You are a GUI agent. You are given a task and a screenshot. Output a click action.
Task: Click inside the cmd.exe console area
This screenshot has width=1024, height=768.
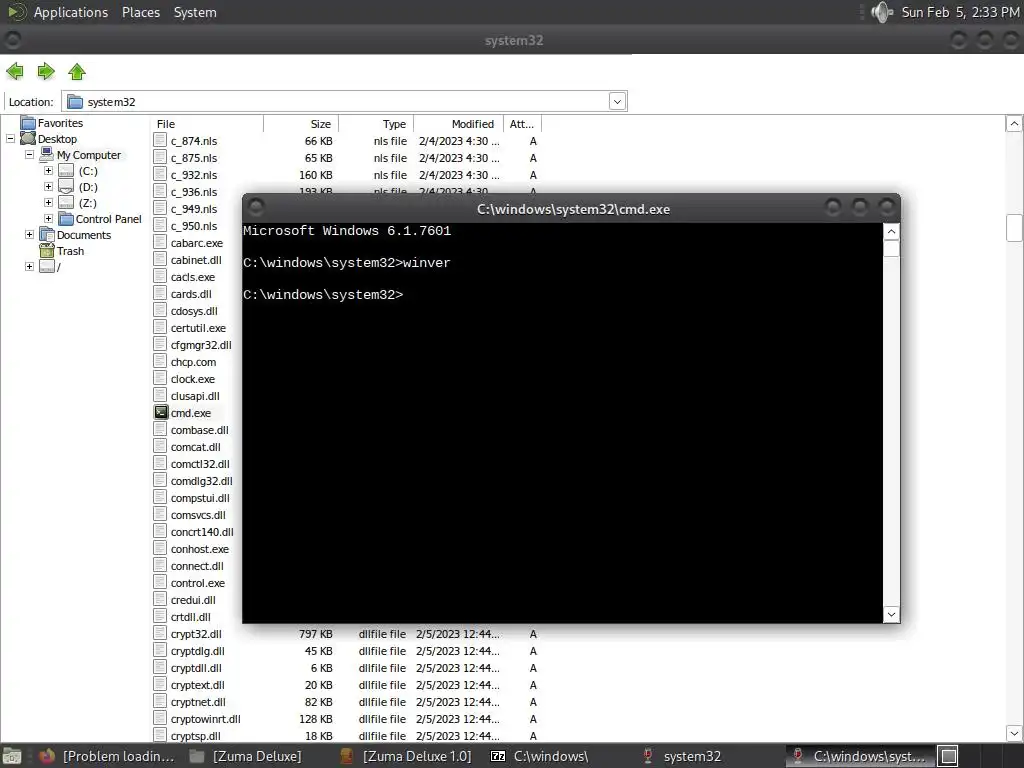click(x=562, y=423)
